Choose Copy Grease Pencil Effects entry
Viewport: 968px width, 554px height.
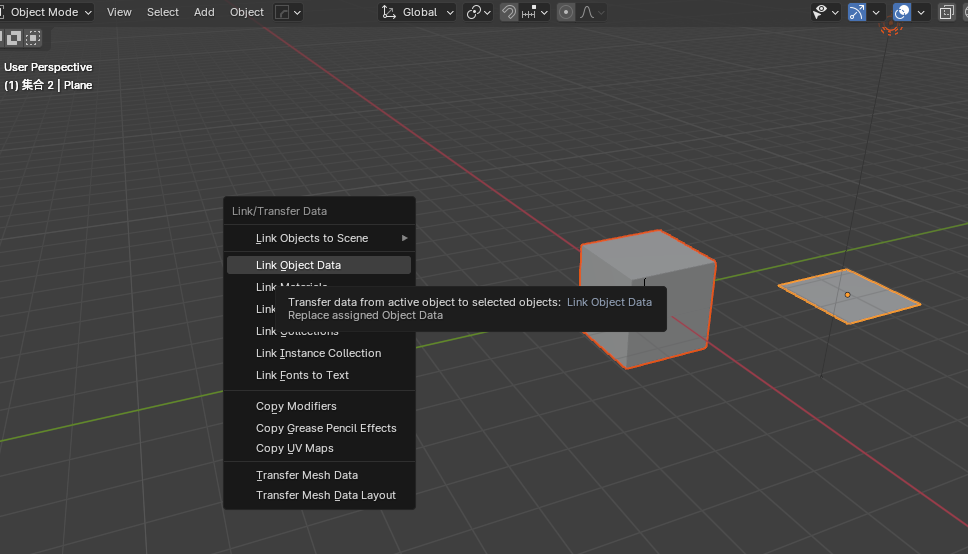pyautogui.click(x=319, y=428)
